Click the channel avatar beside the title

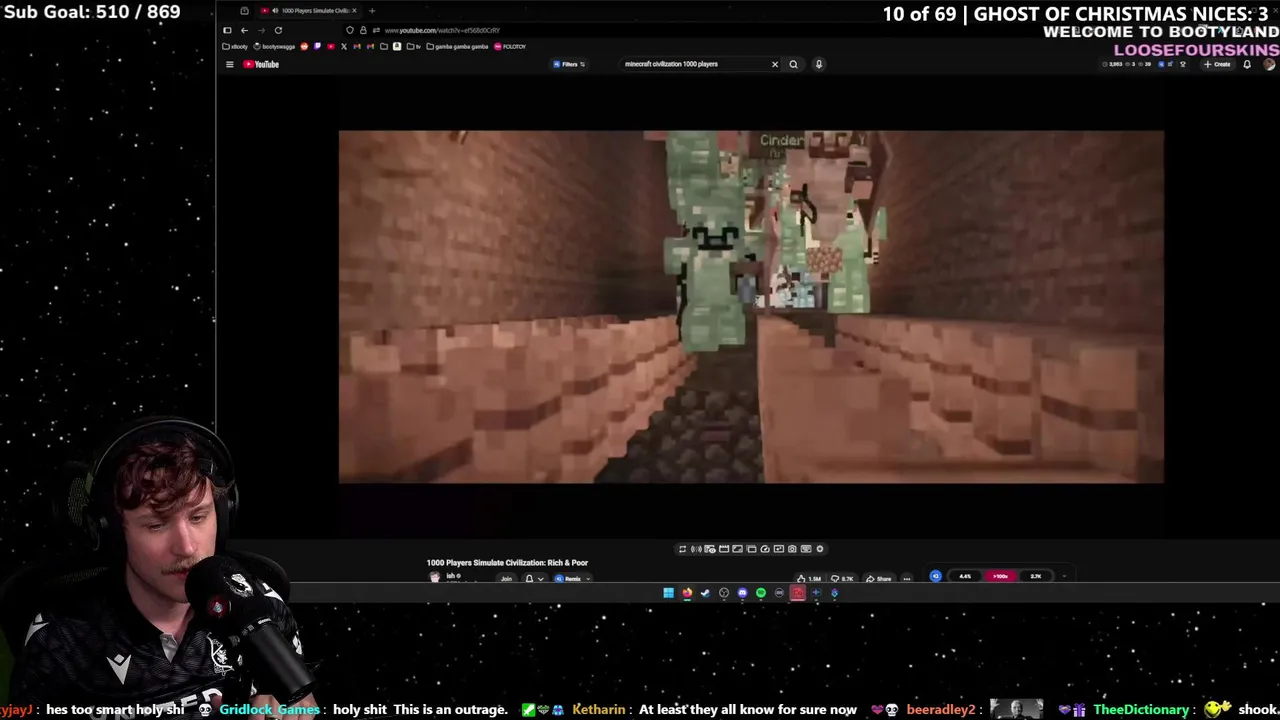[x=434, y=578]
